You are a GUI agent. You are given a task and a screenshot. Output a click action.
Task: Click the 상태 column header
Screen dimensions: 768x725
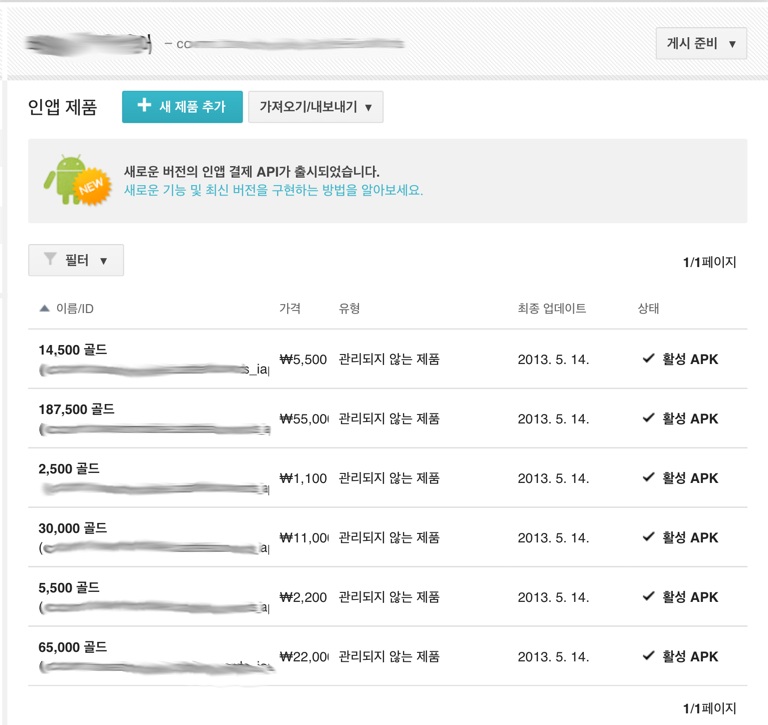[x=648, y=308]
